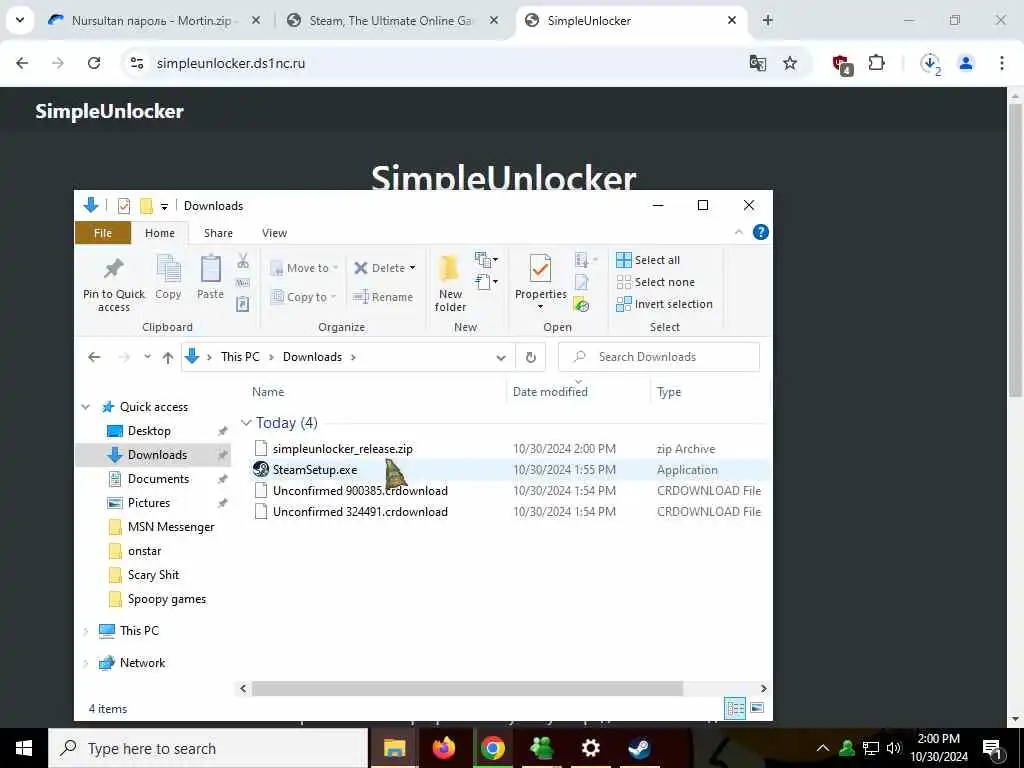The image size is (1024, 768).
Task: Create a New folder
Action: tap(450, 283)
